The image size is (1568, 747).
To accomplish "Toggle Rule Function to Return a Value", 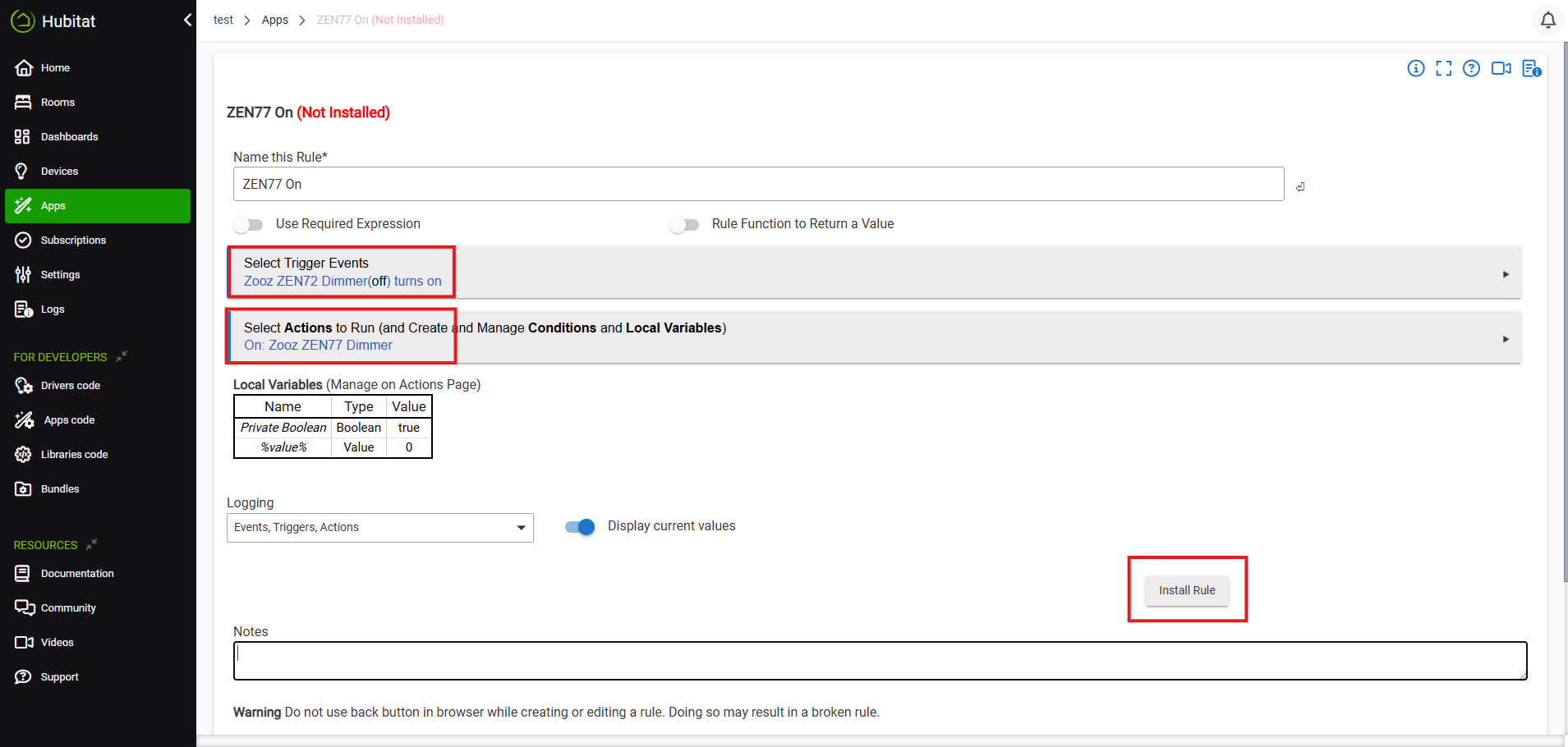I will 684,224.
